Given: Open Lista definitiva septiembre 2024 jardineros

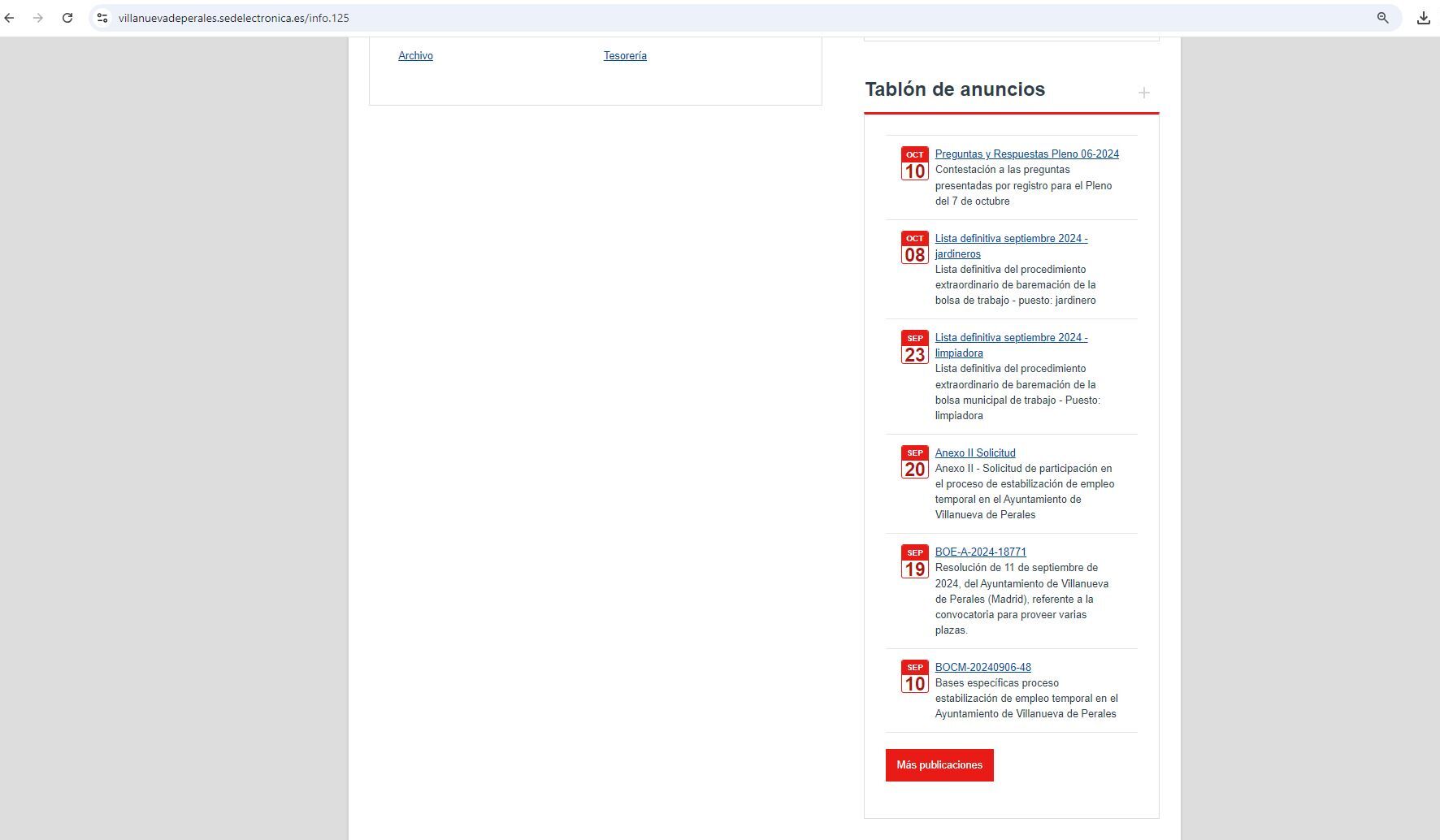Looking at the screenshot, I should coord(1010,239).
